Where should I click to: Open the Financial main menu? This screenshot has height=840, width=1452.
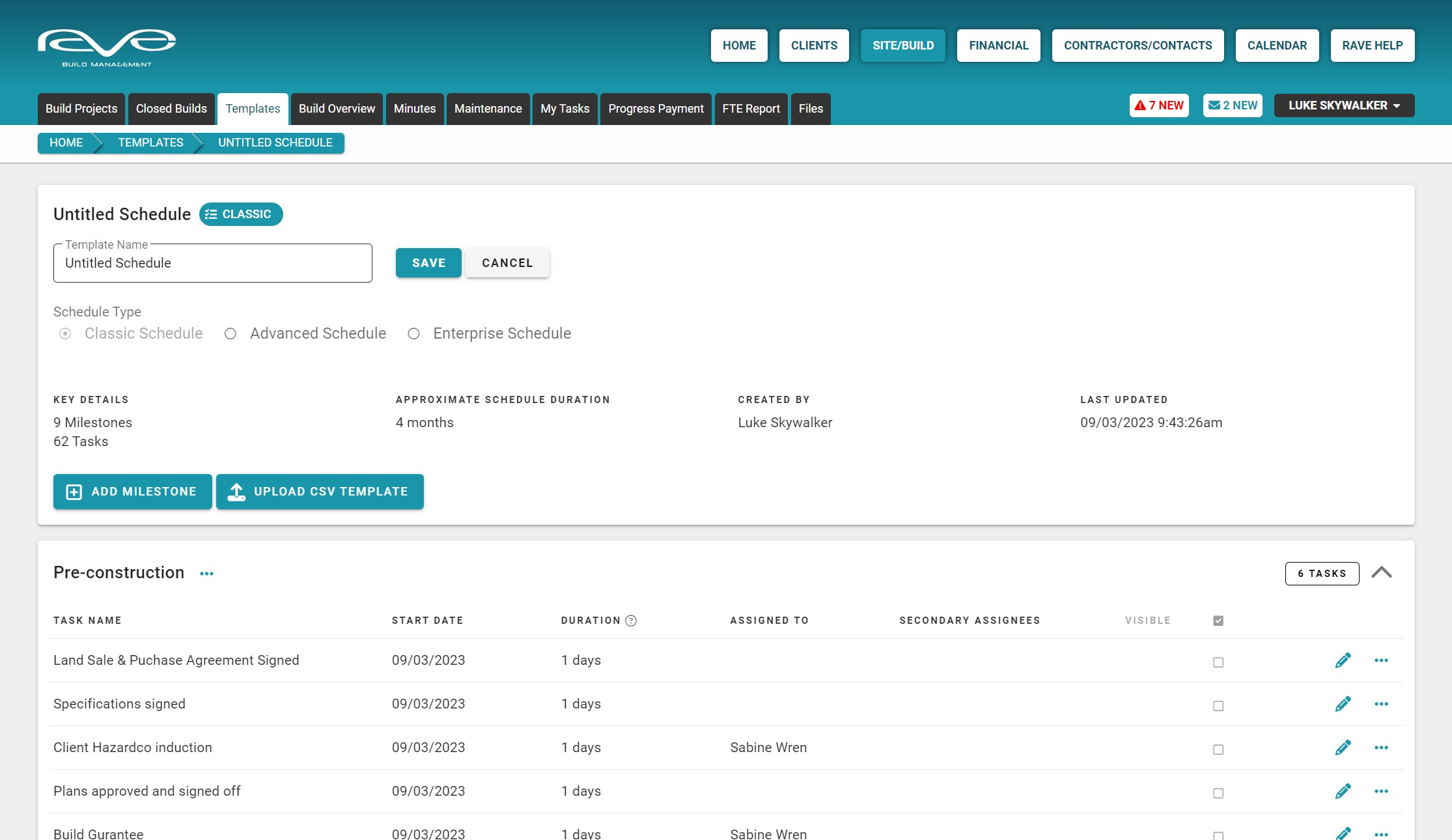pos(998,46)
